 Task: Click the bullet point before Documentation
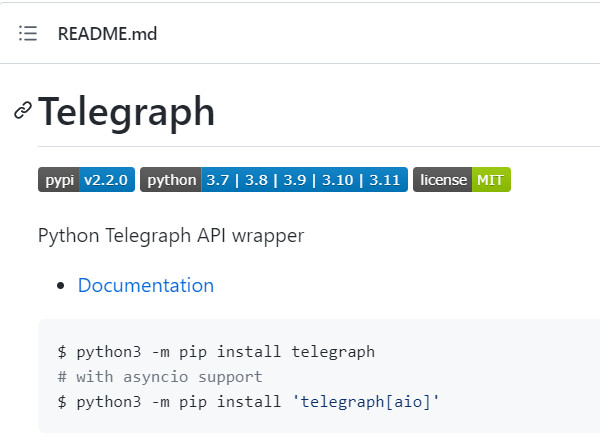(x=62, y=286)
